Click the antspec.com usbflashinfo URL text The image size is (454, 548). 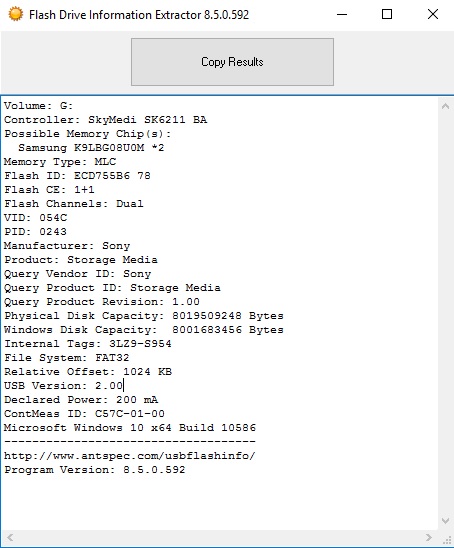(x=130, y=456)
